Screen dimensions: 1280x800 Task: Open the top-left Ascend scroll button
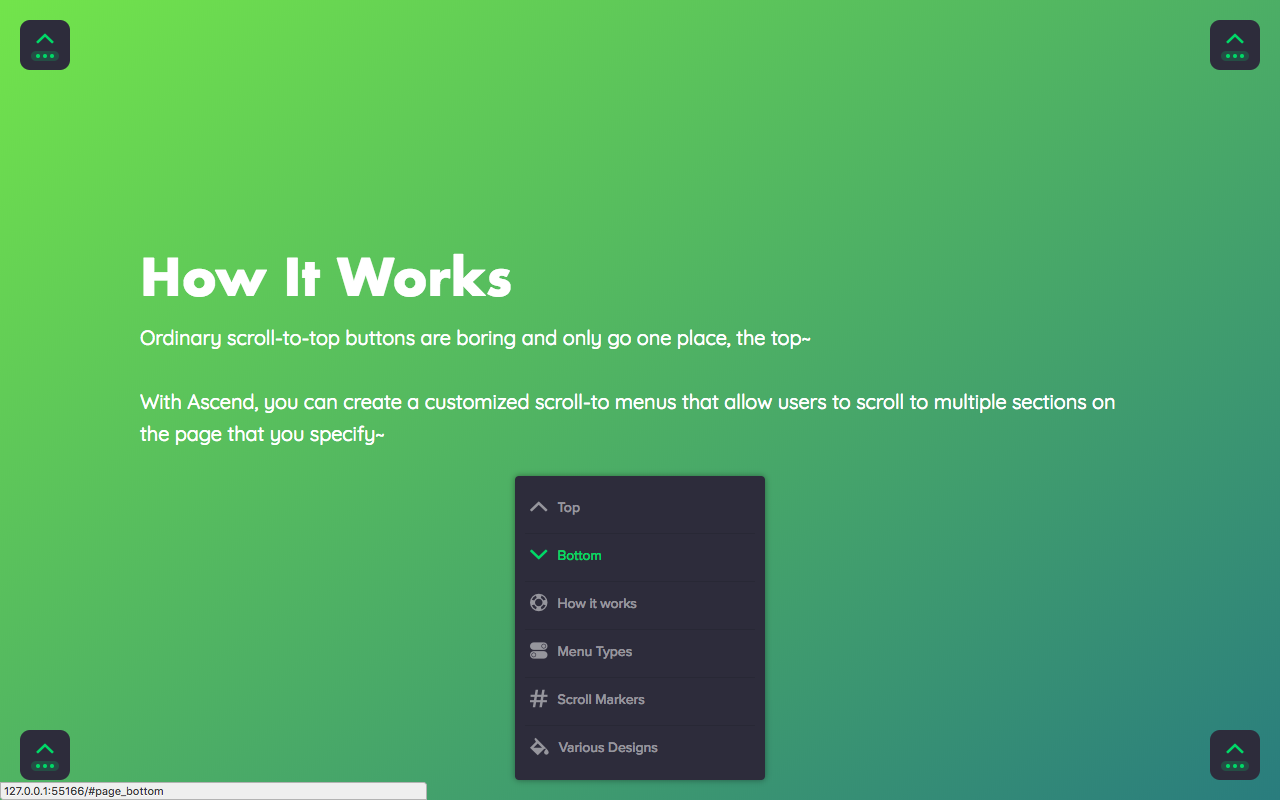[45, 45]
